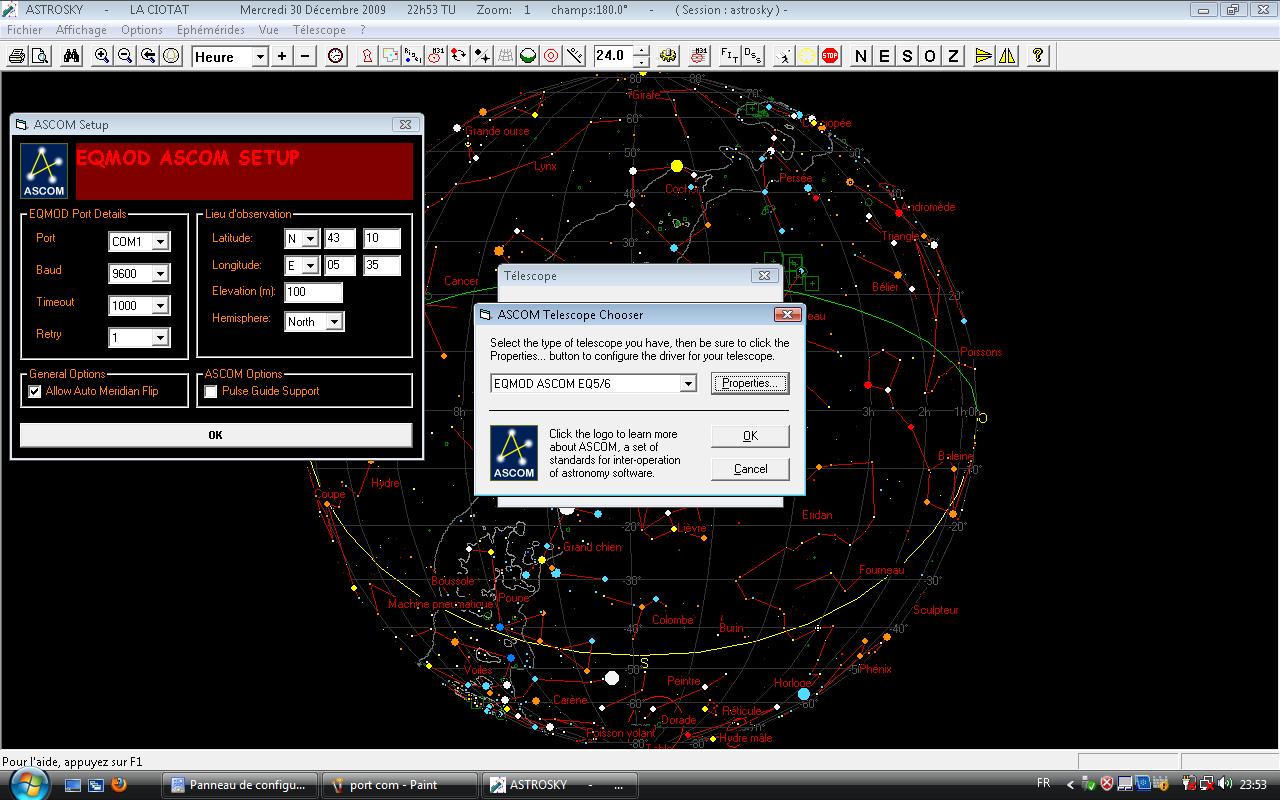This screenshot has width=1280, height=800.
Task: Toggle the star names icon
Action: (413, 56)
